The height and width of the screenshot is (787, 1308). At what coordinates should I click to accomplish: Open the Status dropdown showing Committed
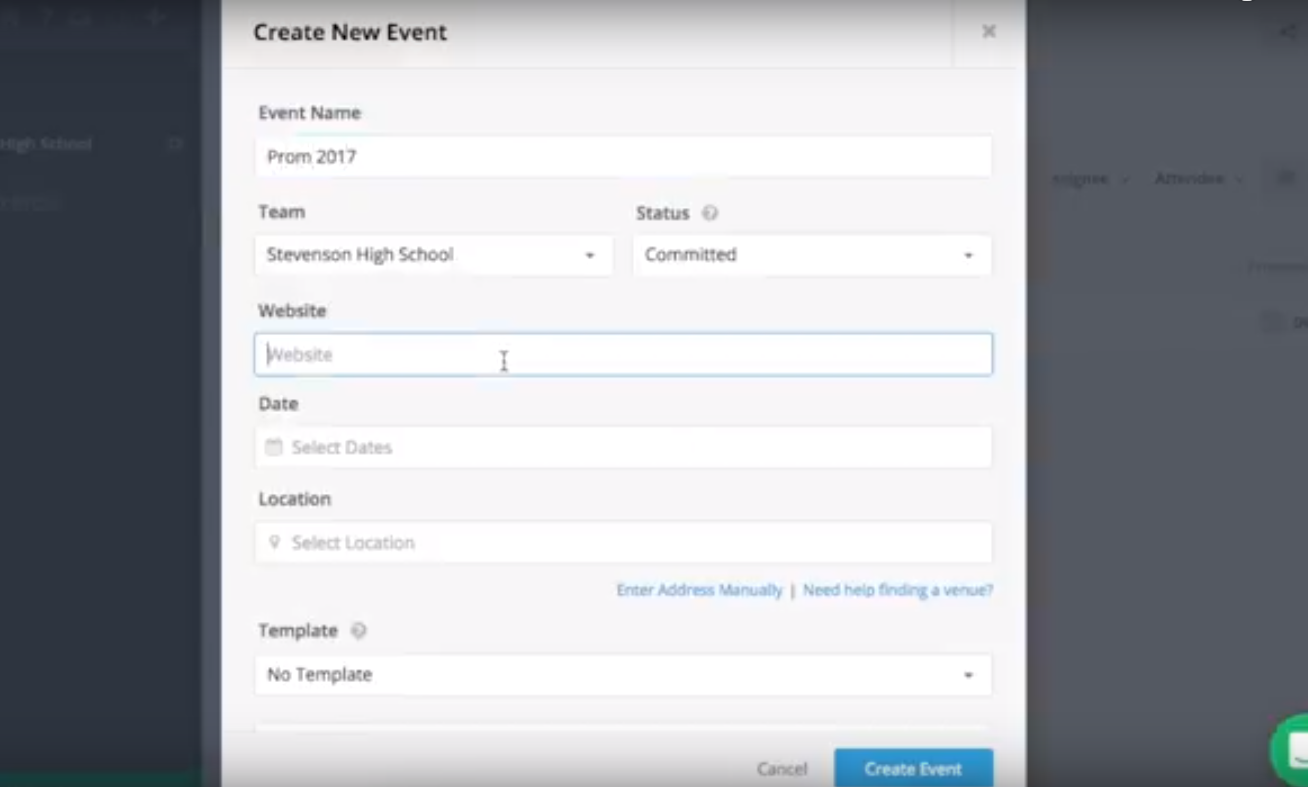(811, 255)
